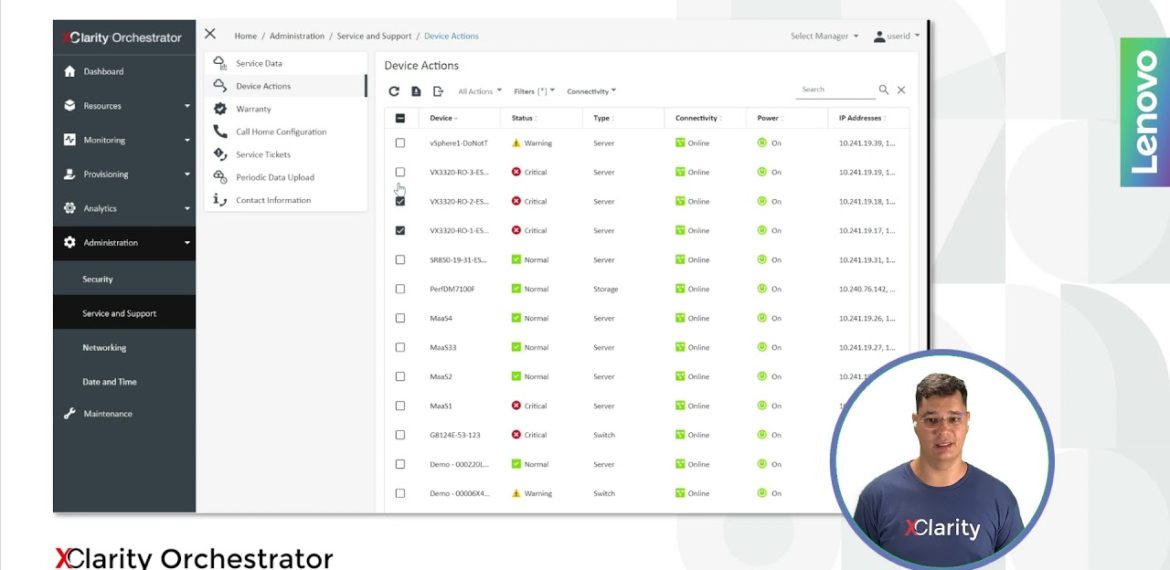Check the vSphere1-DoNotT row checkbox
This screenshot has width=1170, height=570.
click(x=400, y=142)
